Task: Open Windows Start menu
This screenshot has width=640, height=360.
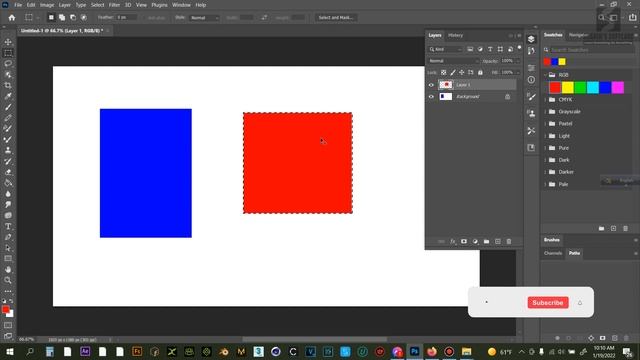Action: pyautogui.click(x=10, y=352)
